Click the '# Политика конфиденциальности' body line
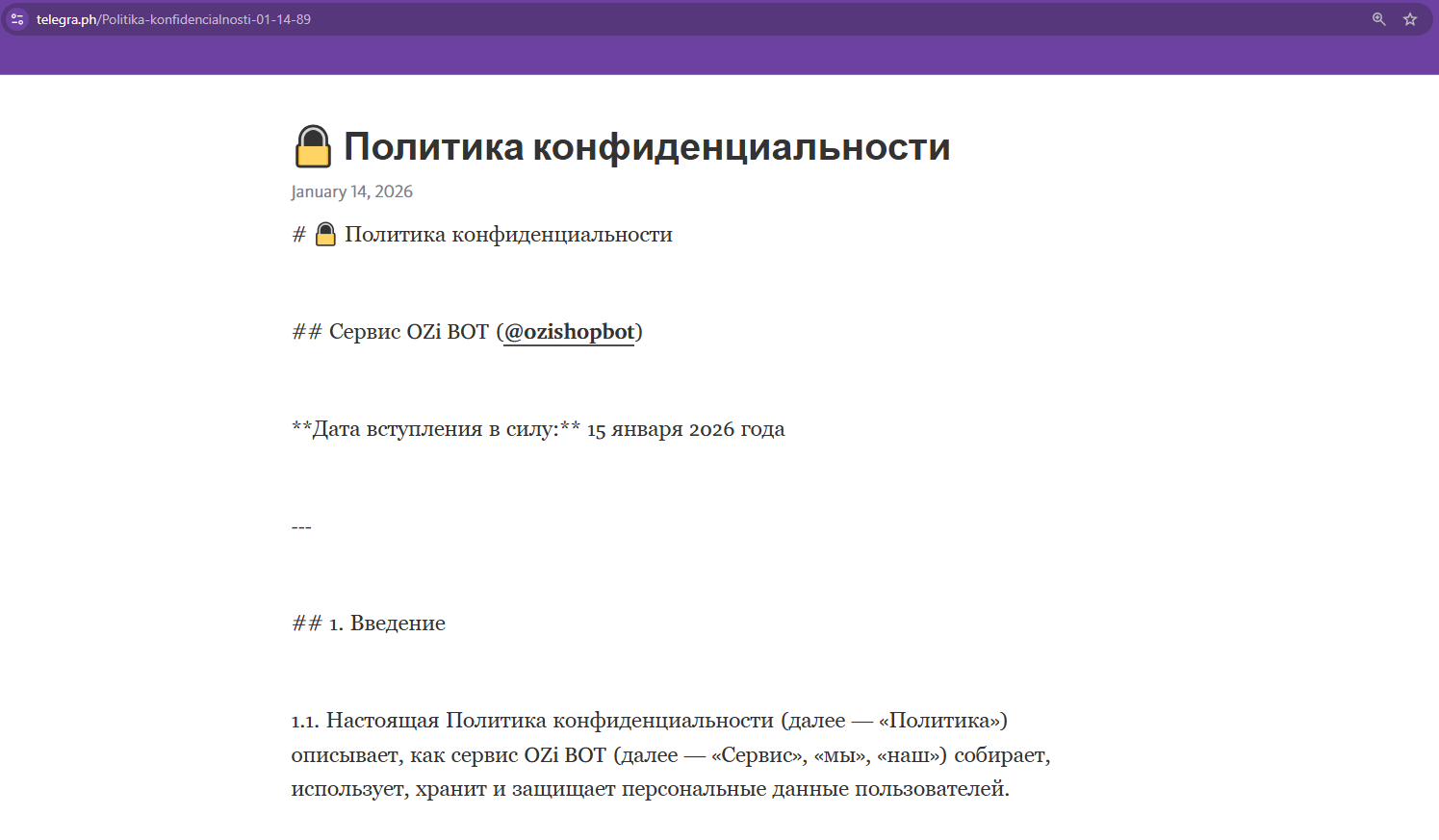 click(x=482, y=235)
